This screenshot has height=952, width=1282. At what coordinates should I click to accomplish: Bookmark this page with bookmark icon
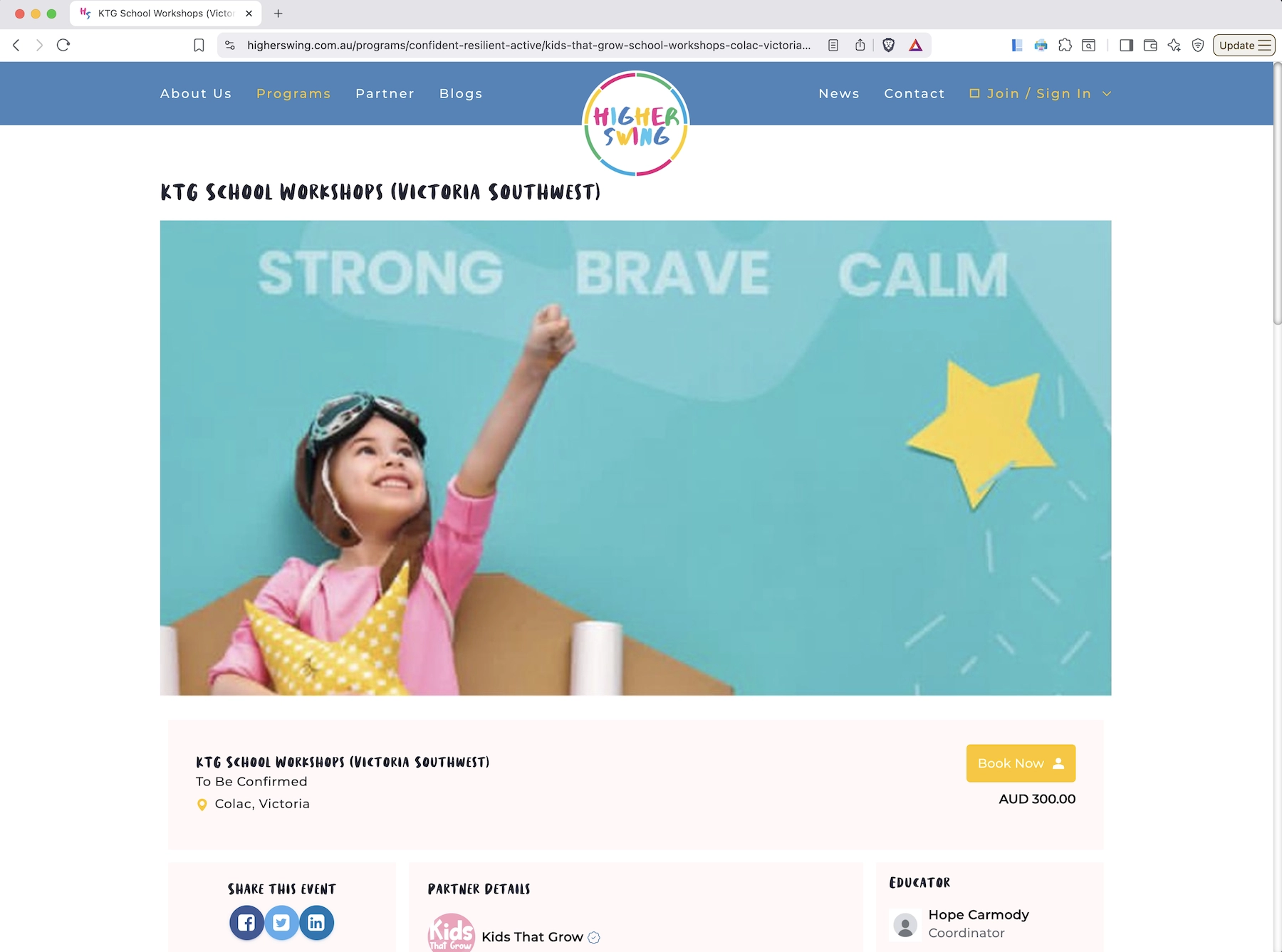pyautogui.click(x=199, y=46)
